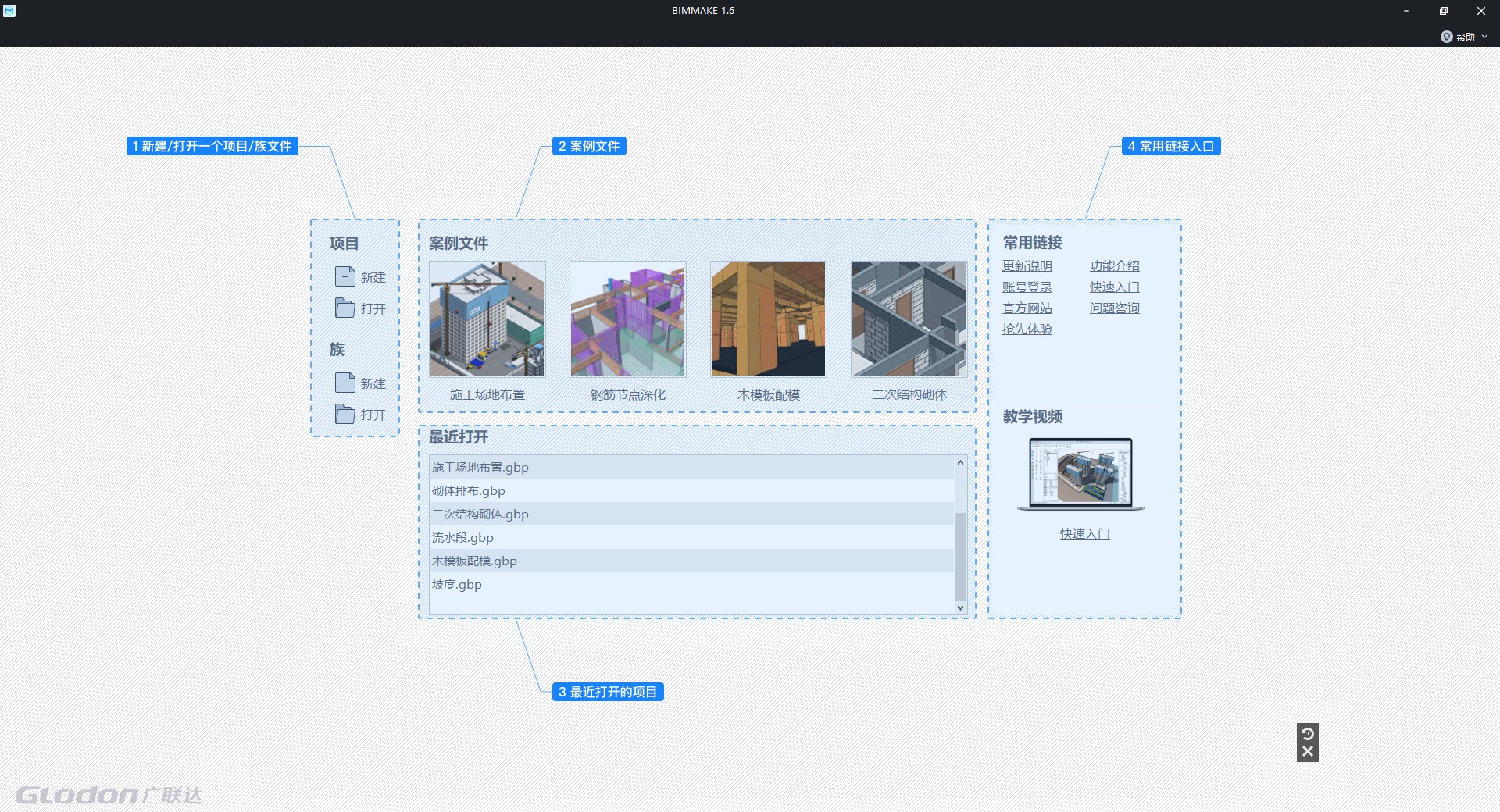Click the 钢筋节点深化 caption text
This screenshot has width=1500, height=812.
[x=628, y=395]
